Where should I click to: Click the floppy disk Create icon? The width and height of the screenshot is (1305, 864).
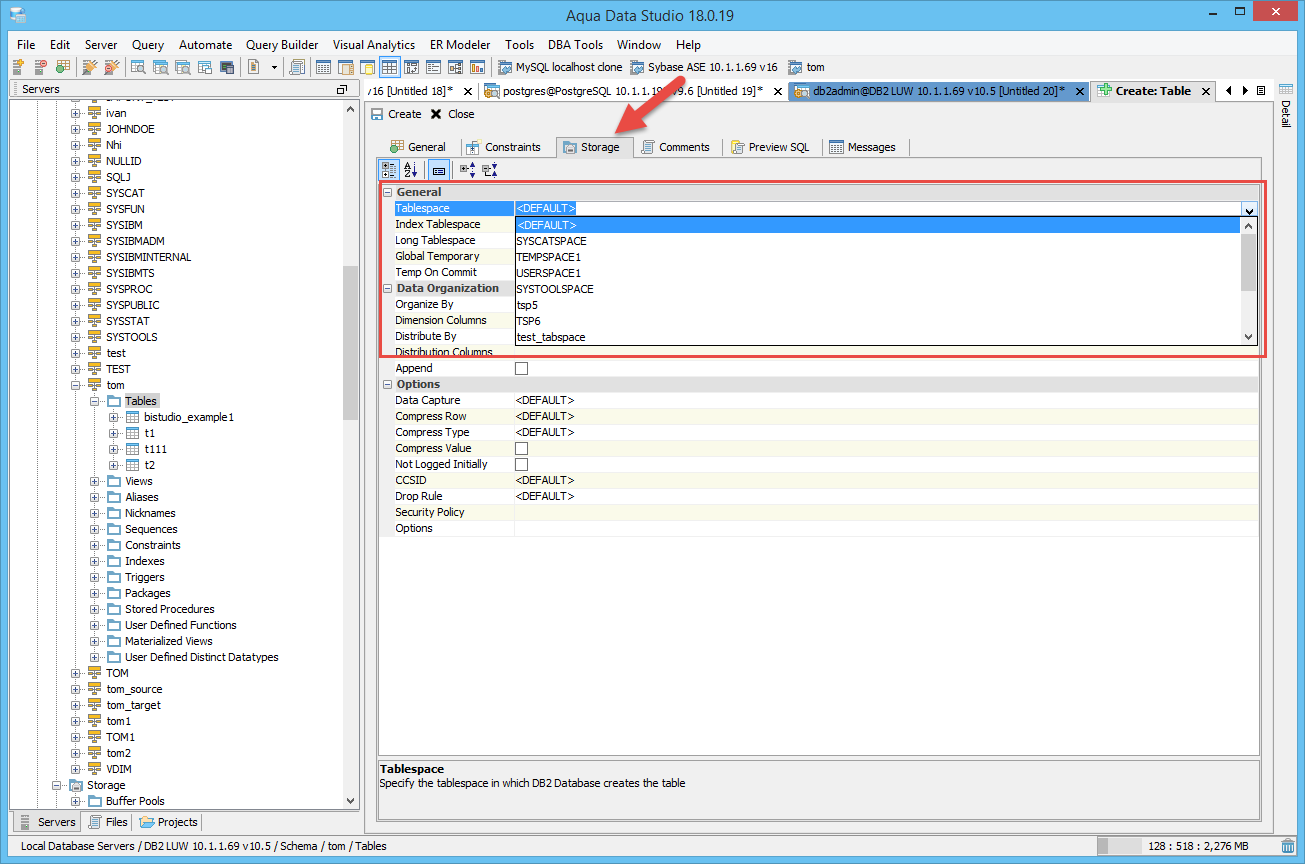[377, 114]
